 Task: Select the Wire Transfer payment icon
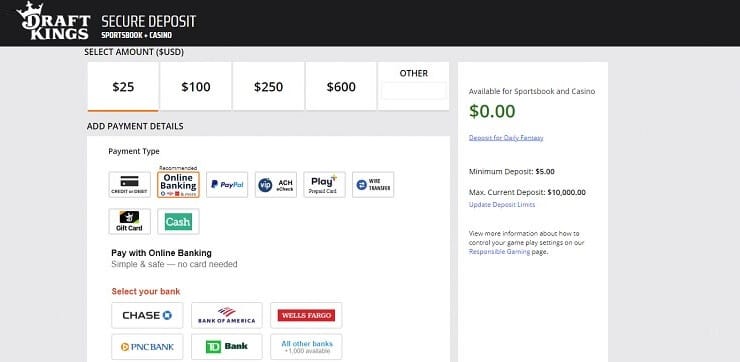click(373, 185)
